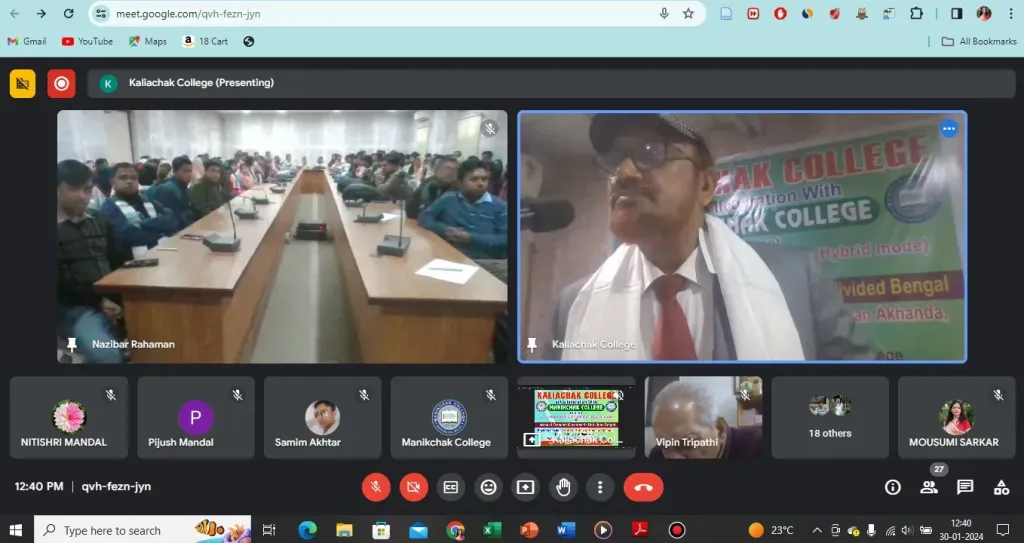1024x543 pixels.
Task: Open the All Bookmarks folder
Action: click(979, 41)
